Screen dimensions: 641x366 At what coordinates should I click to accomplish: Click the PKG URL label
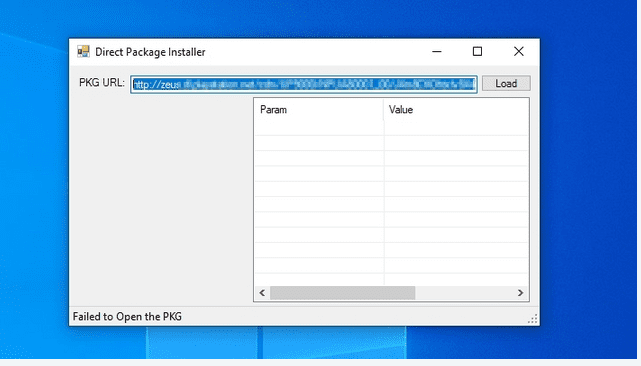click(102, 83)
